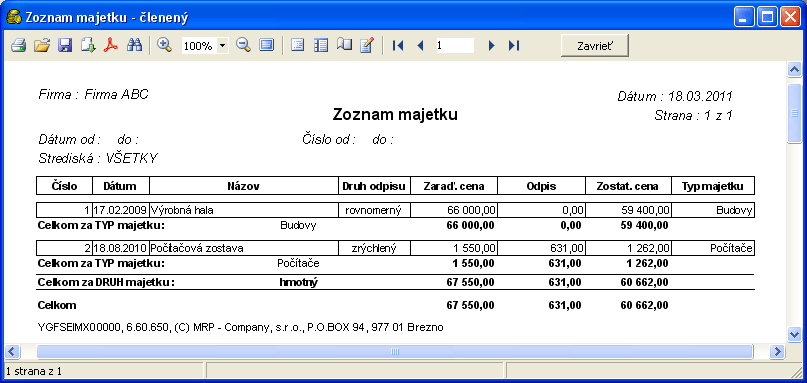Save report with the floppy disk icon
Viewport: 807px width, 383px height.
point(65,45)
